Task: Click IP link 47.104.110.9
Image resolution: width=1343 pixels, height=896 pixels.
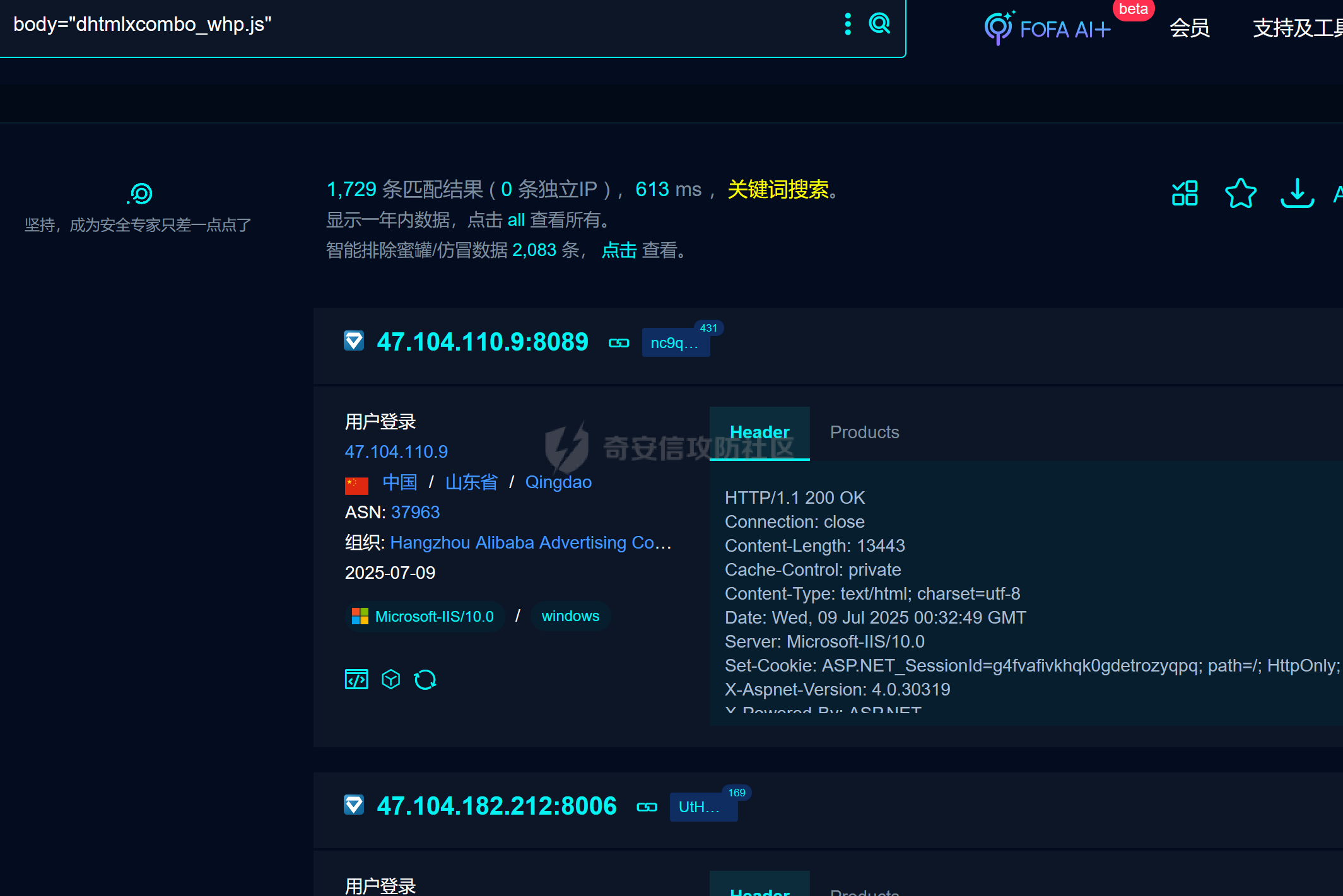Action: point(396,451)
